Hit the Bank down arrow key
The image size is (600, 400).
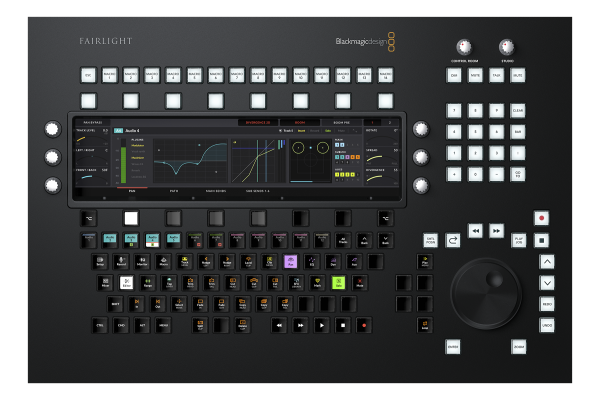(385, 240)
